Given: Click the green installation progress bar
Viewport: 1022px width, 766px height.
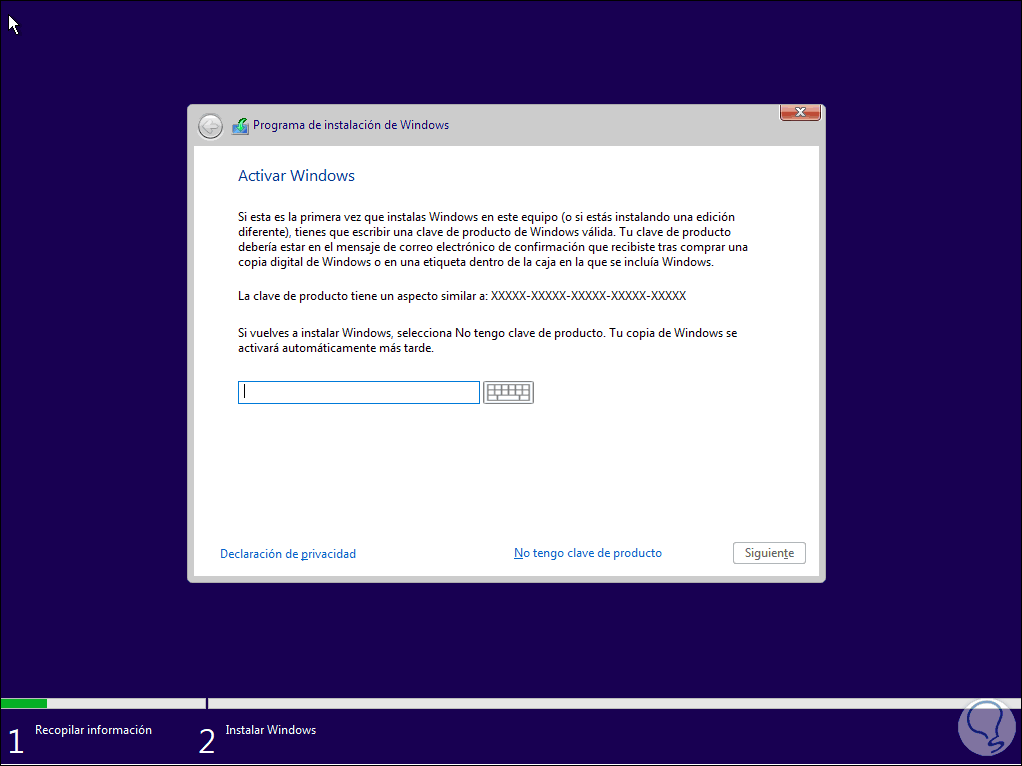Looking at the screenshot, I should coord(24,703).
